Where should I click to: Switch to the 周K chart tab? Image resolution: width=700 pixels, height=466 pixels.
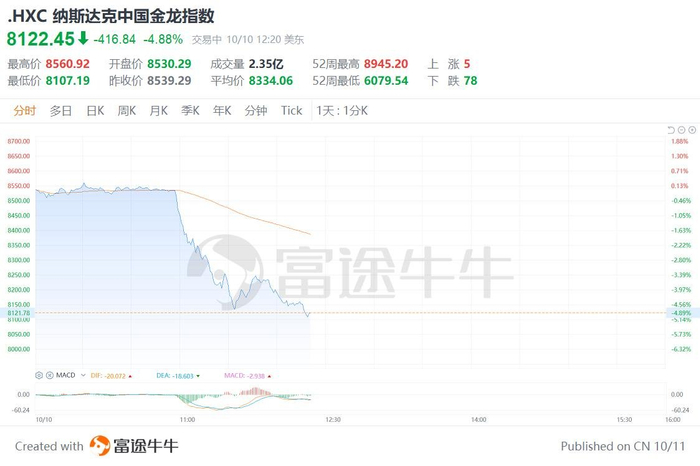pos(126,111)
